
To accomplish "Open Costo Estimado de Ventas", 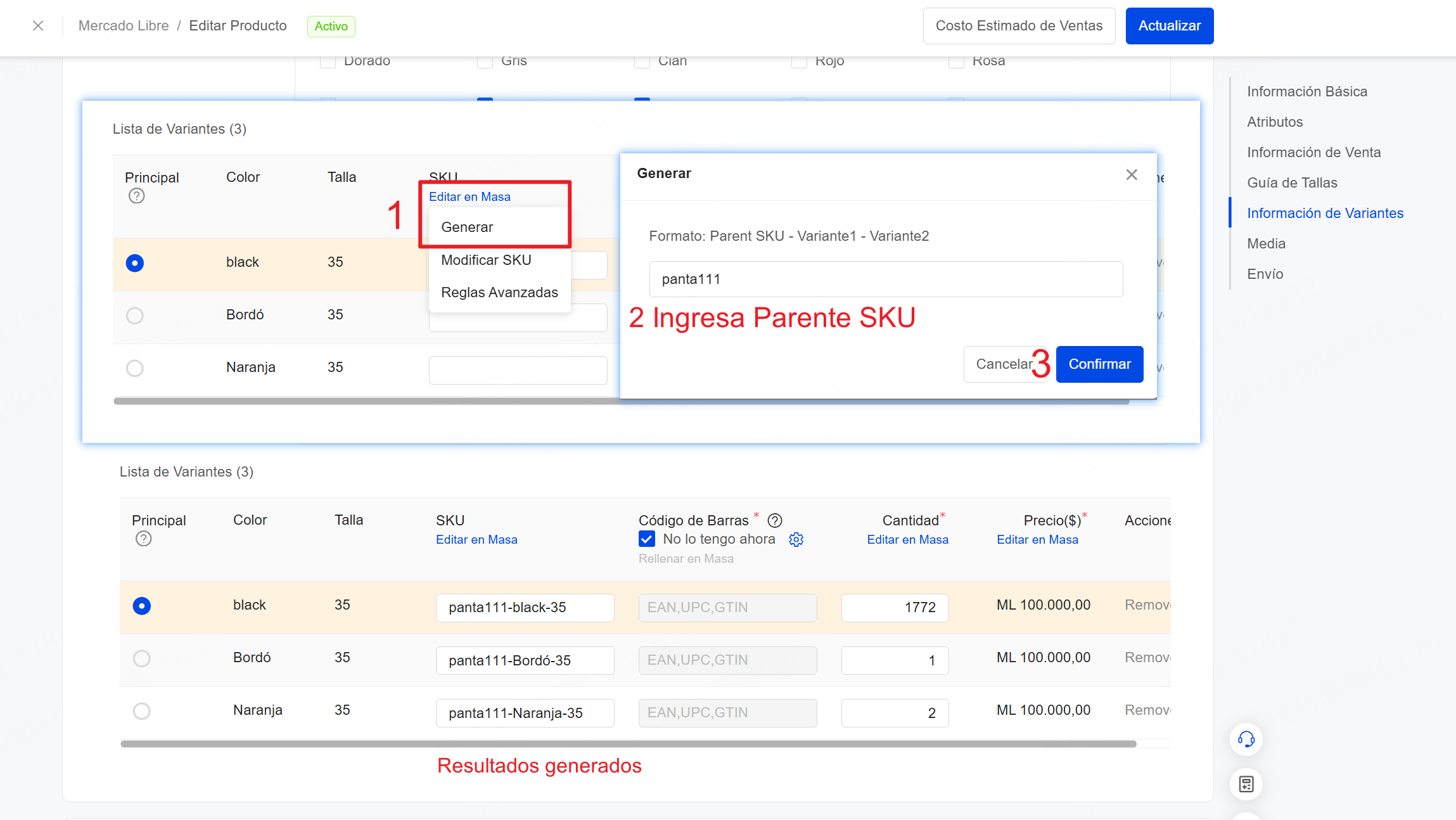I will pos(1019,26).
